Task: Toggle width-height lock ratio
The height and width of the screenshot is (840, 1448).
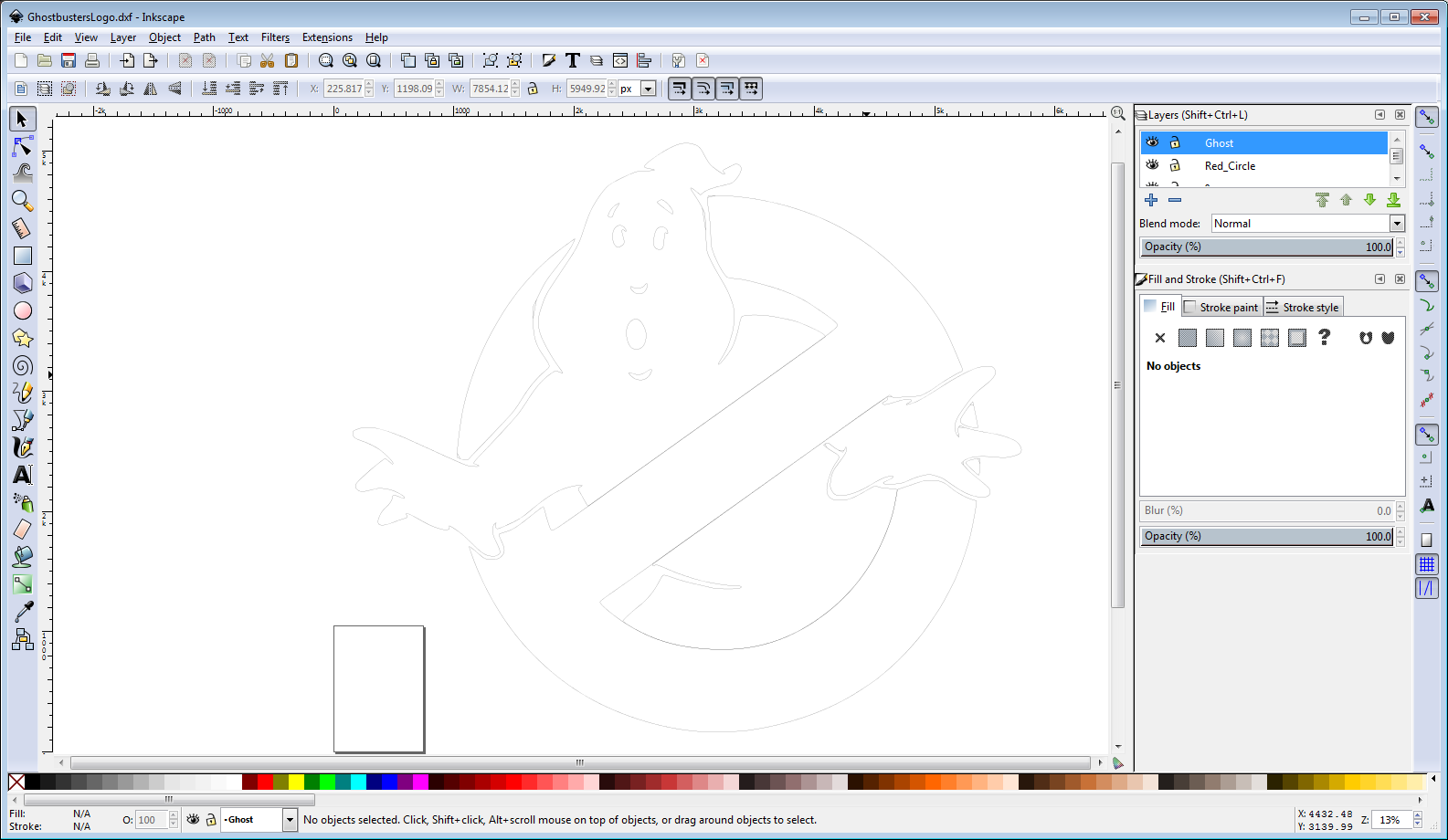Action: (x=533, y=89)
